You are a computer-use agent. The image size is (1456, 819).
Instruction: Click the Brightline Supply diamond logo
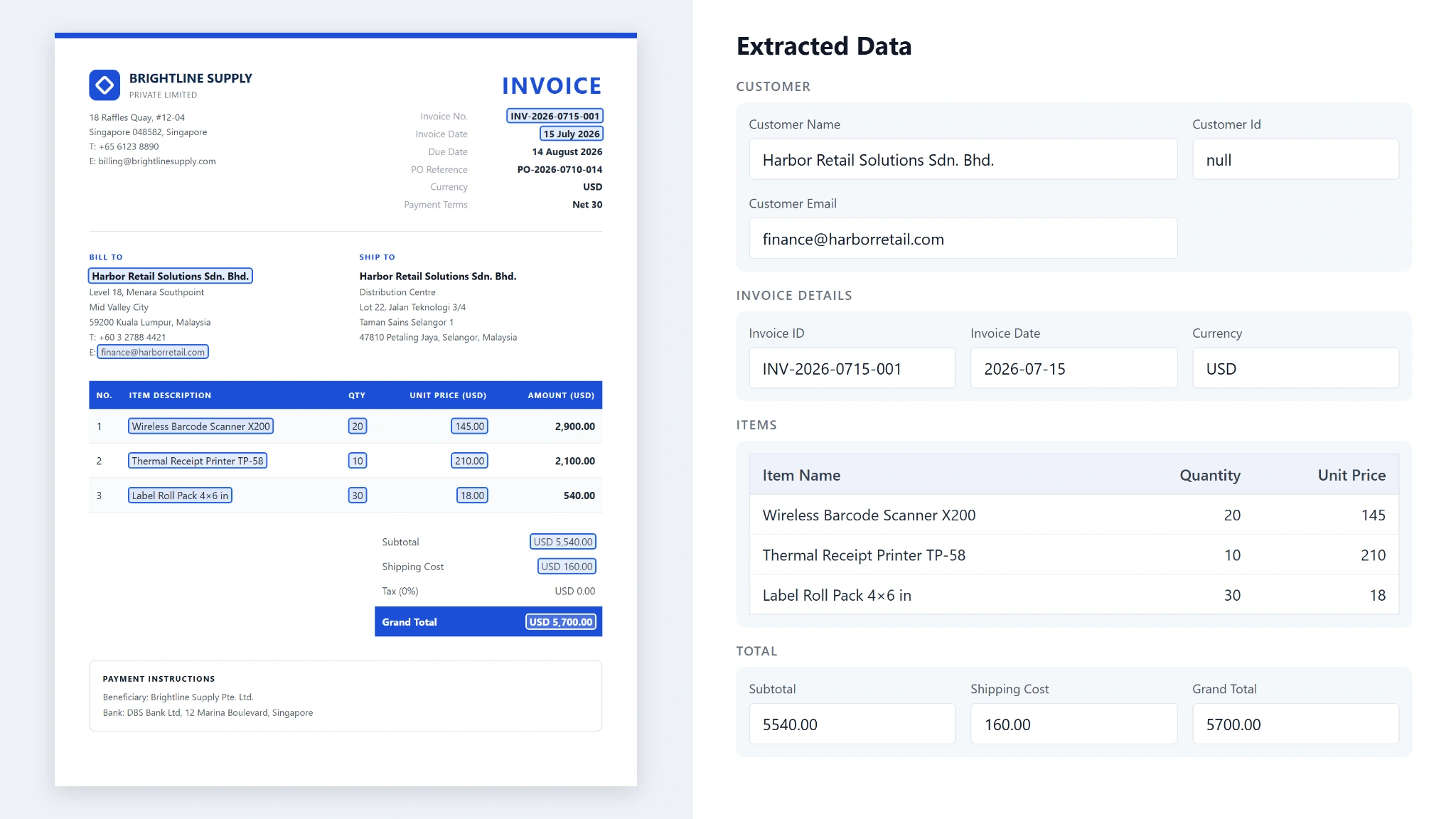click(x=105, y=85)
